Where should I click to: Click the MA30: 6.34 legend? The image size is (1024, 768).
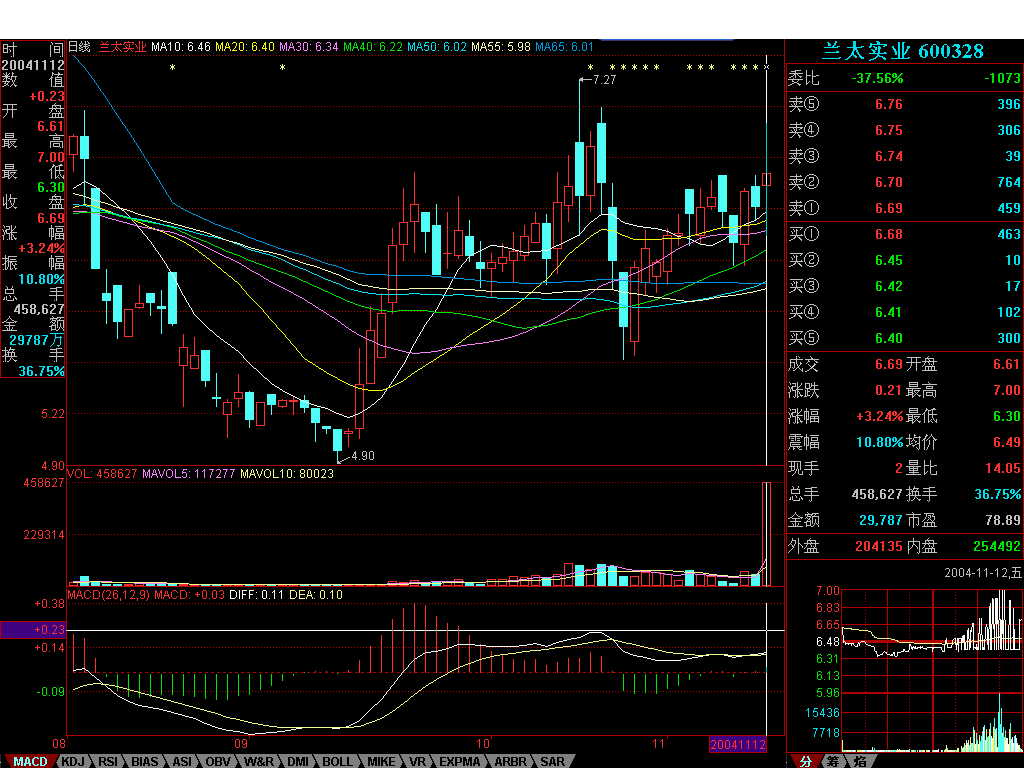click(309, 47)
